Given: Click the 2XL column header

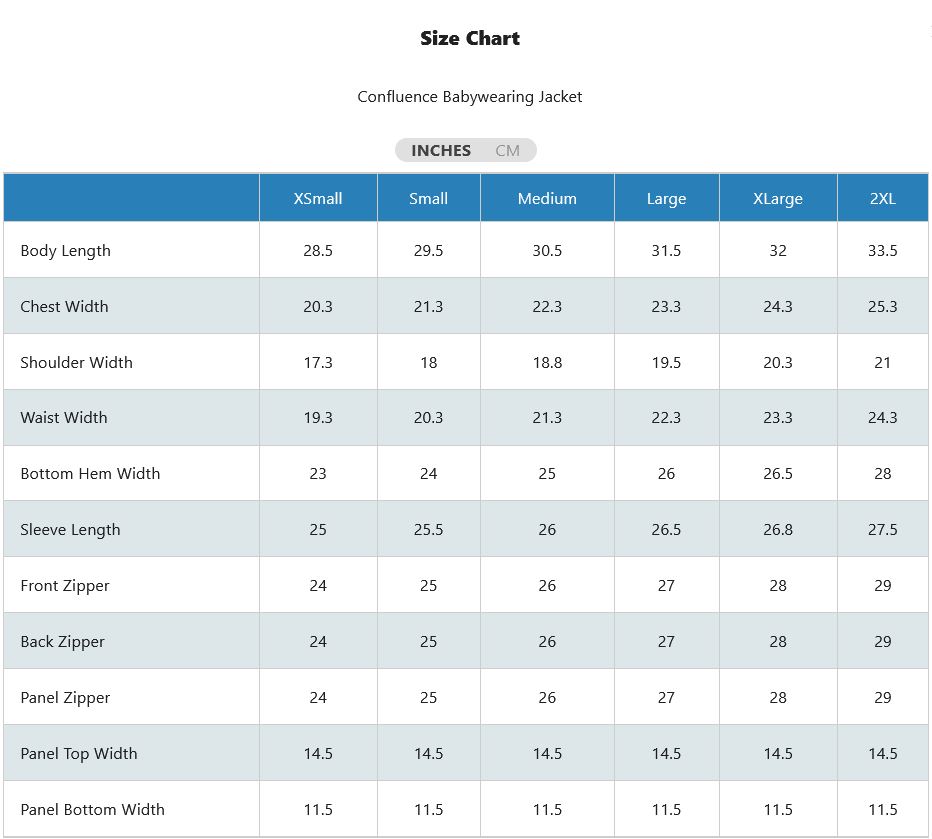Looking at the screenshot, I should pyautogui.click(x=883, y=198).
